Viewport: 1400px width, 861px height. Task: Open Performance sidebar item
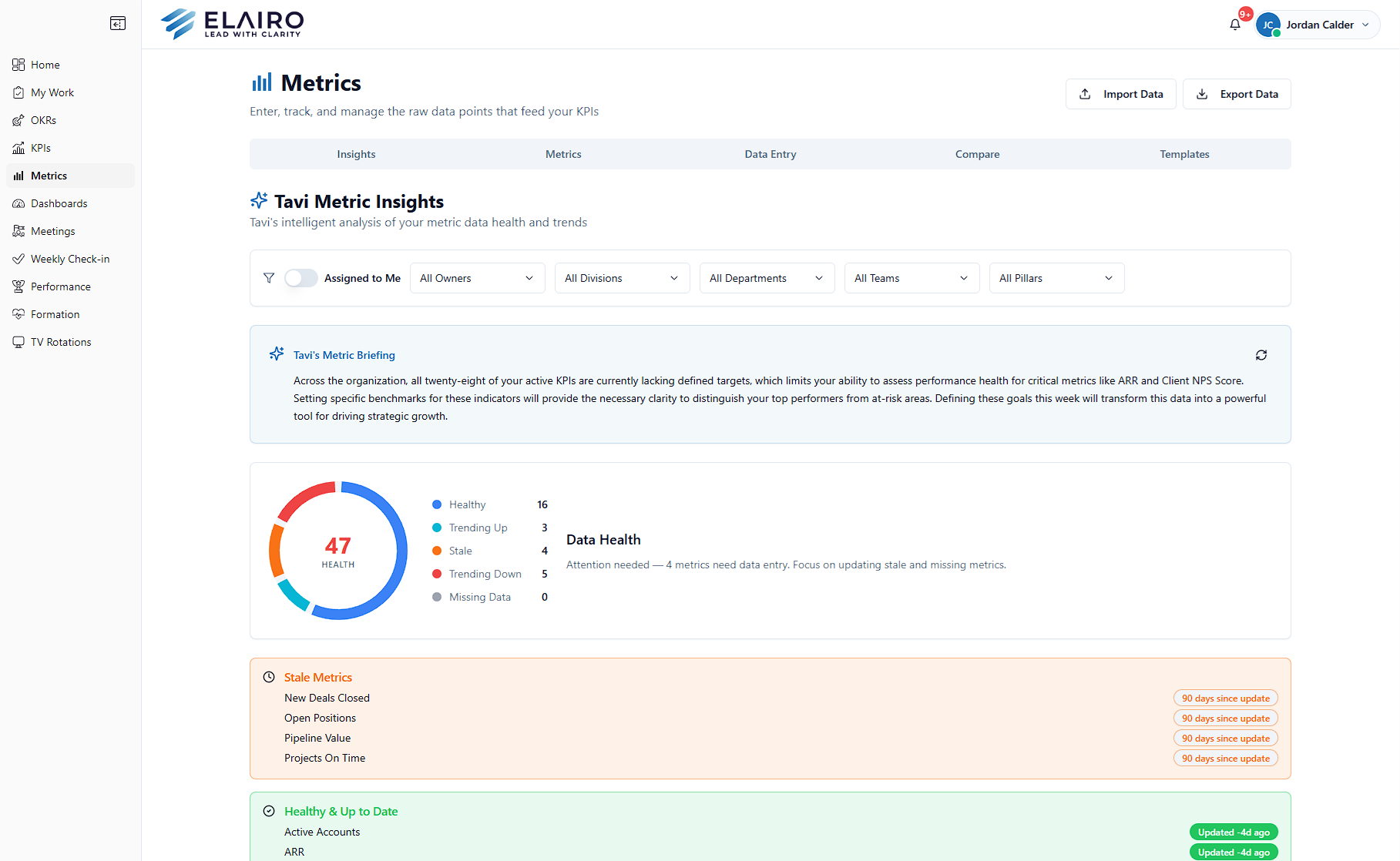pyautogui.click(x=70, y=286)
